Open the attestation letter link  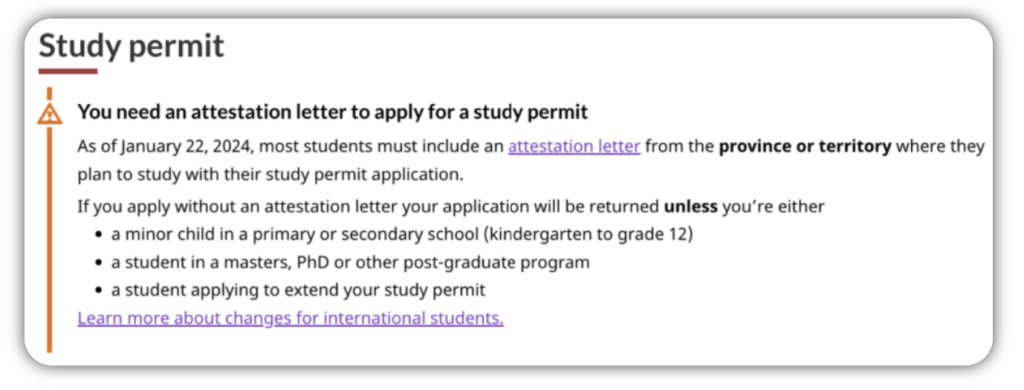(x=574, y=146)
